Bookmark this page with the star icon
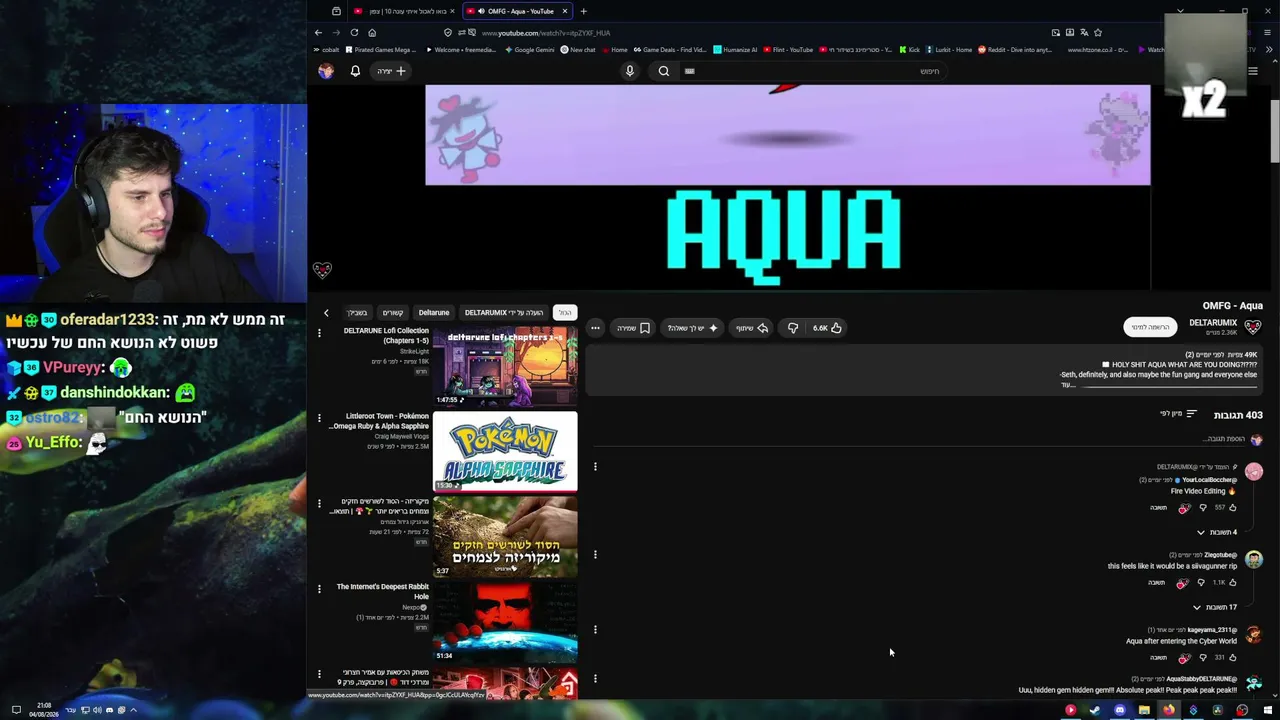 point(1098,32)
